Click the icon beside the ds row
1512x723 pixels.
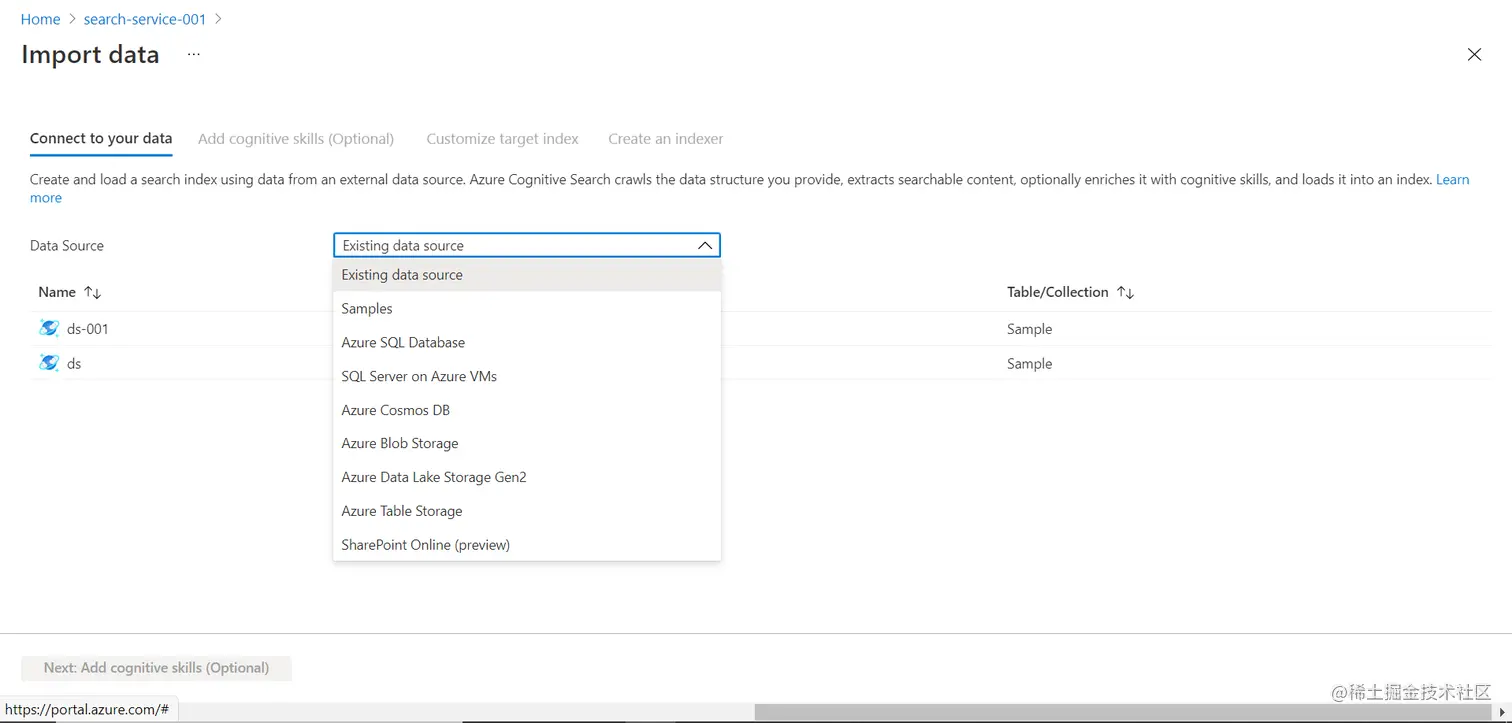[49, 363]
